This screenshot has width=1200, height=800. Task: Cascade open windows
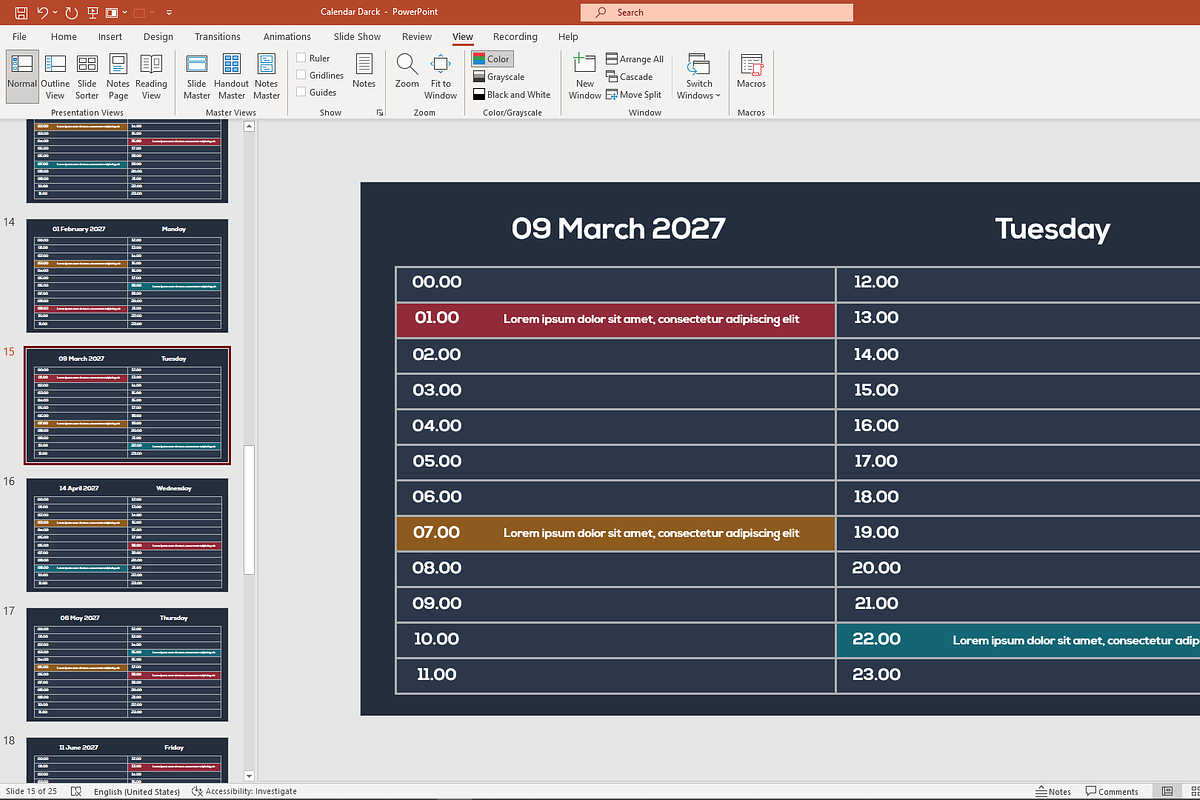tap(629, 77)
